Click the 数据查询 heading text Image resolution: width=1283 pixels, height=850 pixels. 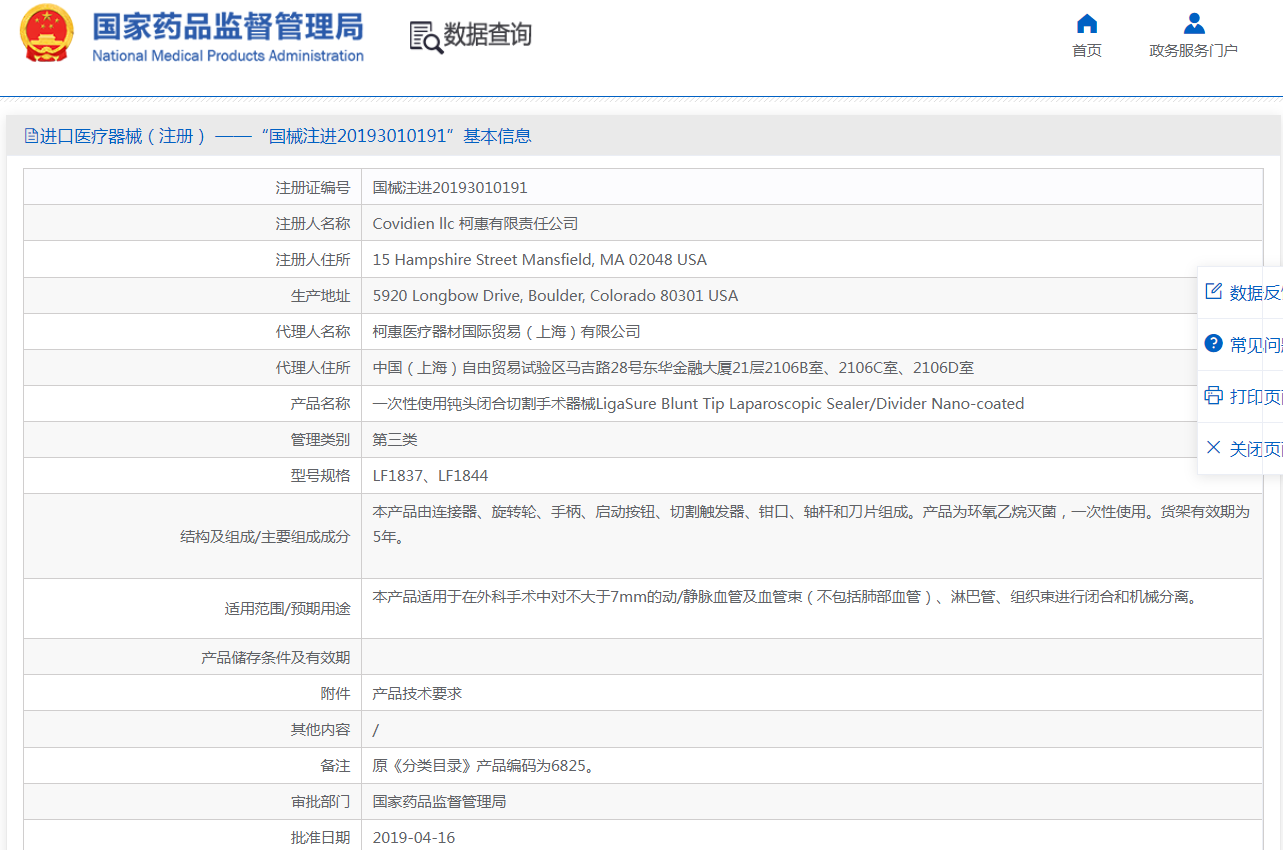tap(488, 35)
